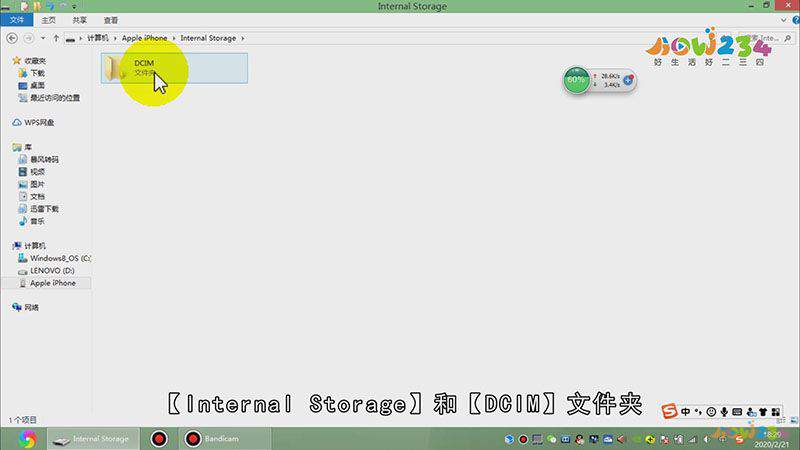Screen dimensions: 800x450
Task: Expand the ribbon with the chevron
Action: pos(784,20)
